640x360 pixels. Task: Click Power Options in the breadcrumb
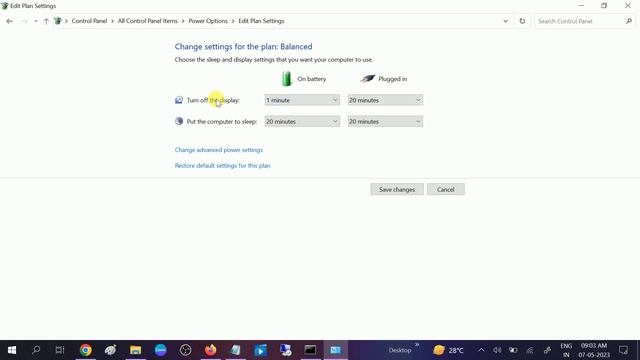coord(208,21)
